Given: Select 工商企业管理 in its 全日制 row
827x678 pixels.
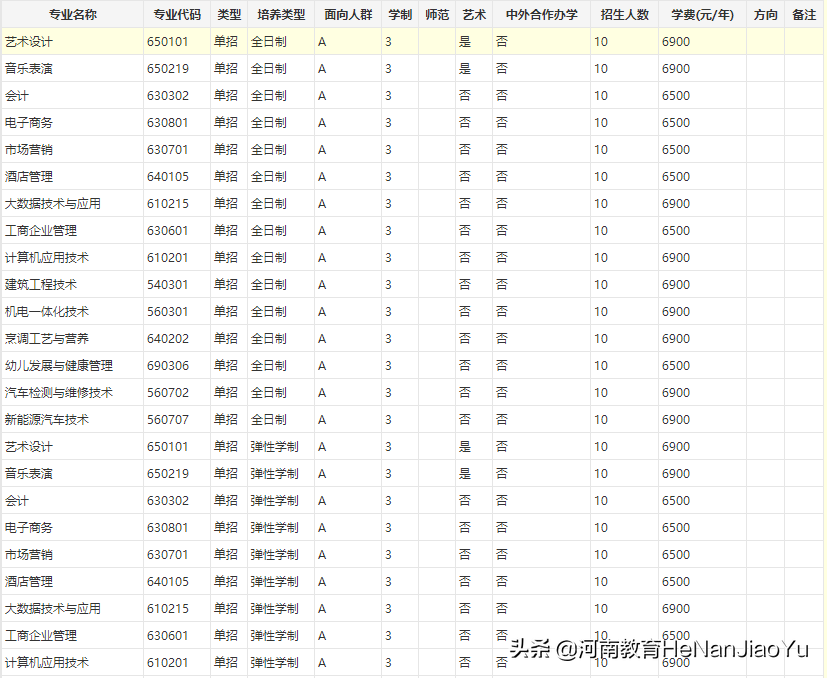Looking at the screenshot, I should (41, 231).
